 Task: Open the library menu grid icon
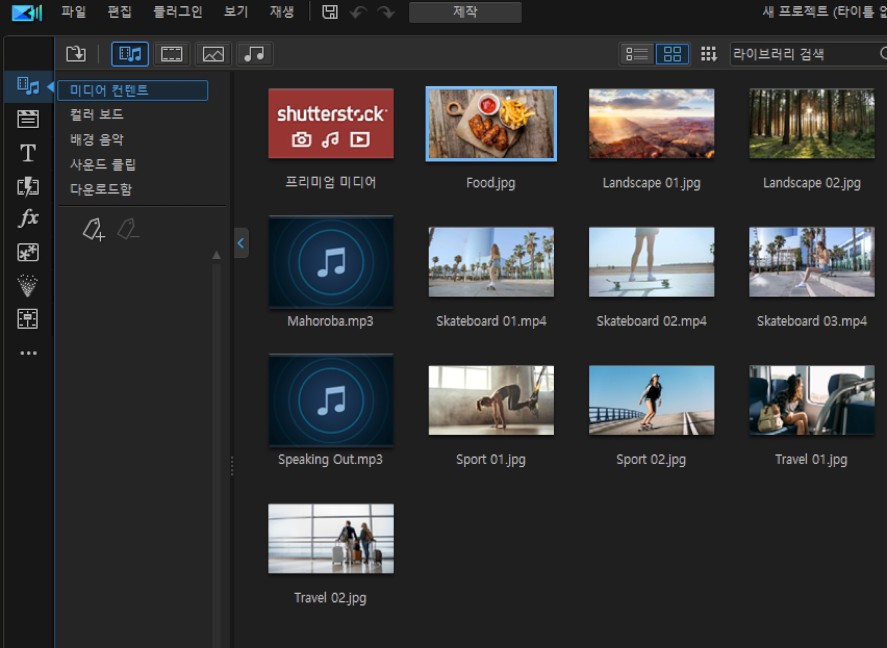click(709, 54)
